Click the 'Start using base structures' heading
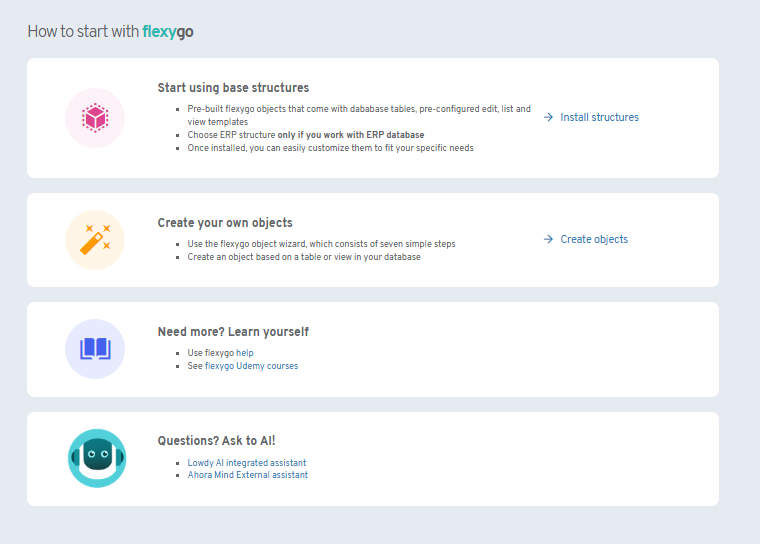The height and width of the screenshot is (544, 760). 233,88
